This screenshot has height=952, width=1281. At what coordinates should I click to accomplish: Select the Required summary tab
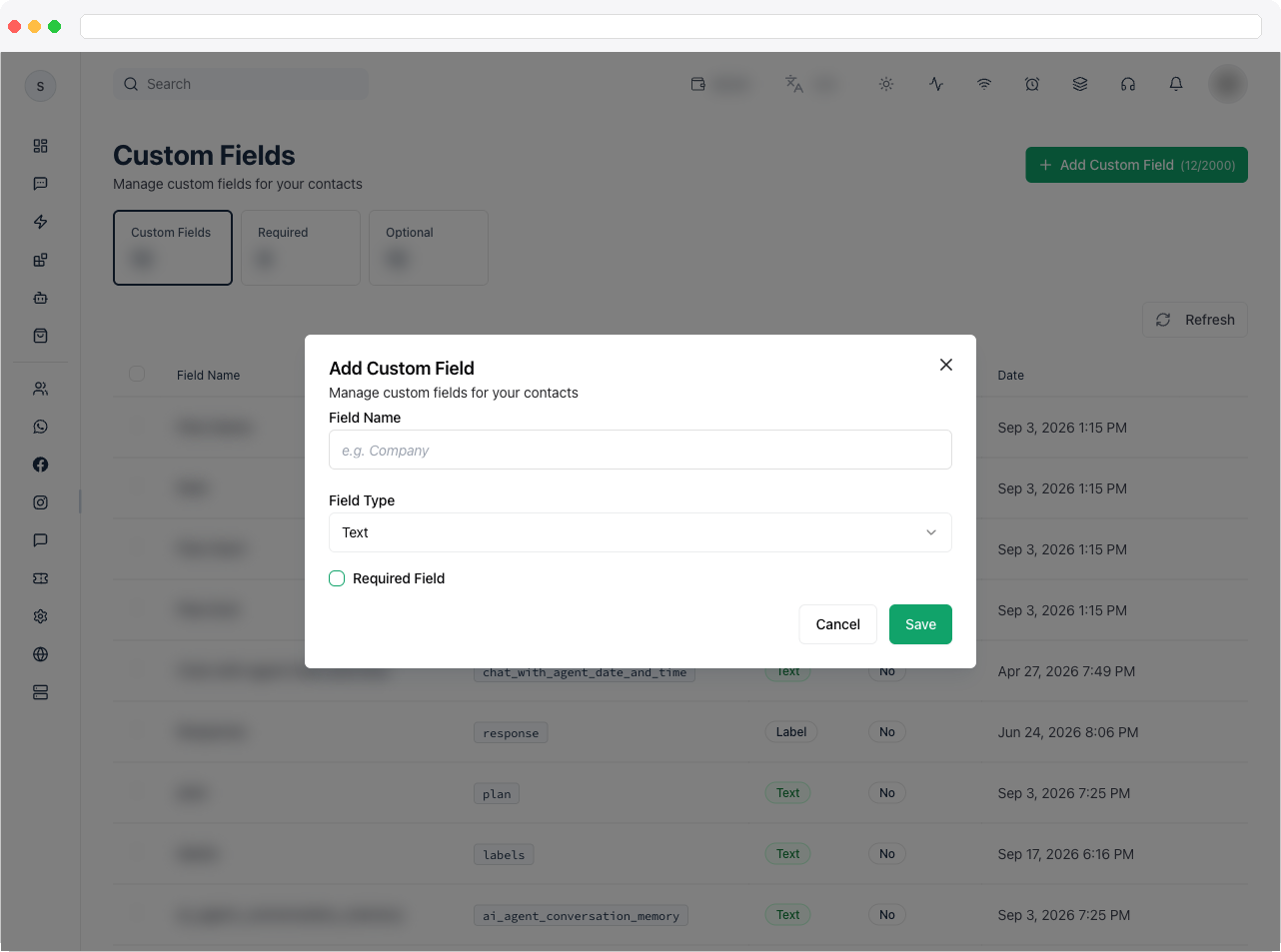[x=301, y=248]
